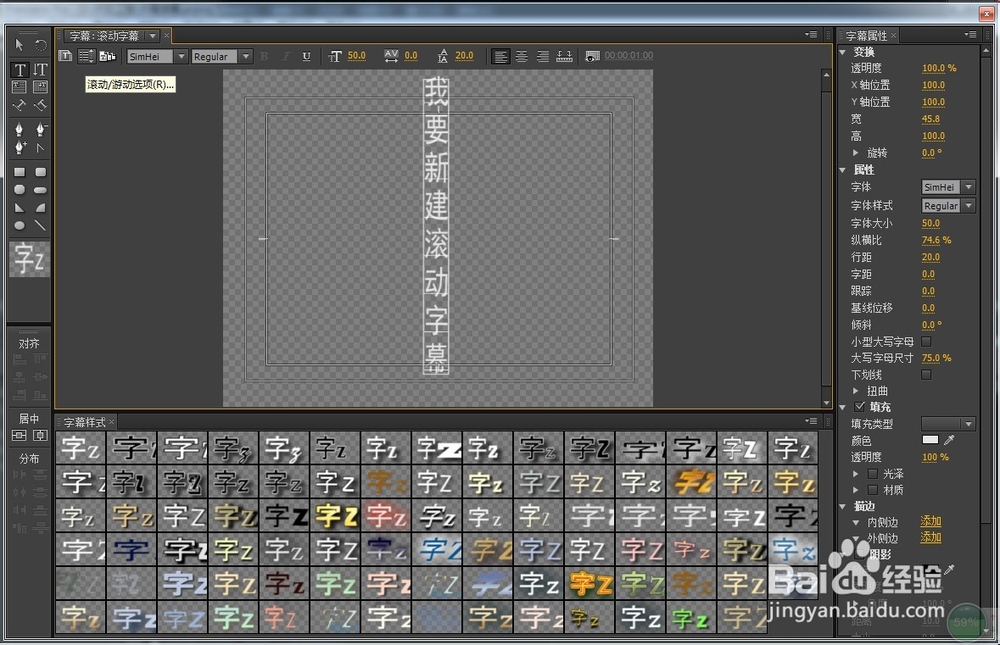Viewport: 1000px width, 645px height.
Task: Click scroll-down arrow of title canvas scrollbar
Action: pyautogui.click(x=827, y=403)
